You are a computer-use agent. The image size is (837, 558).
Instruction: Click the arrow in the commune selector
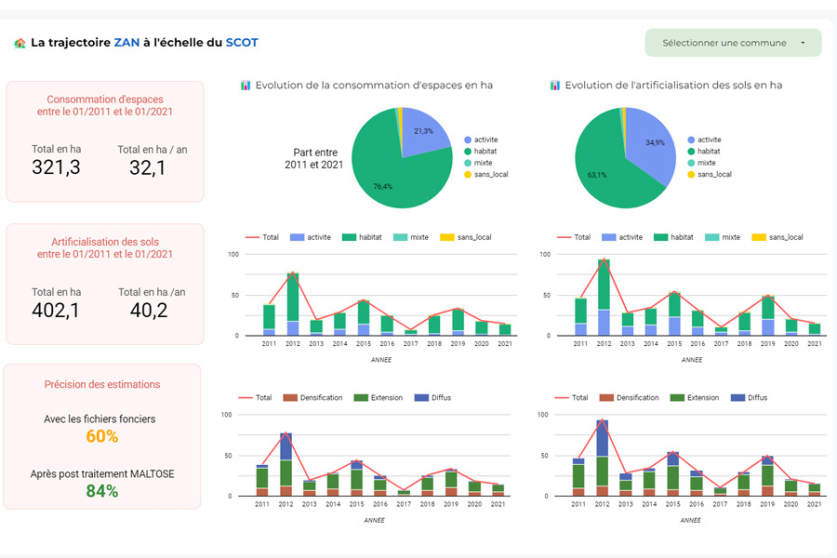[803, 43]
